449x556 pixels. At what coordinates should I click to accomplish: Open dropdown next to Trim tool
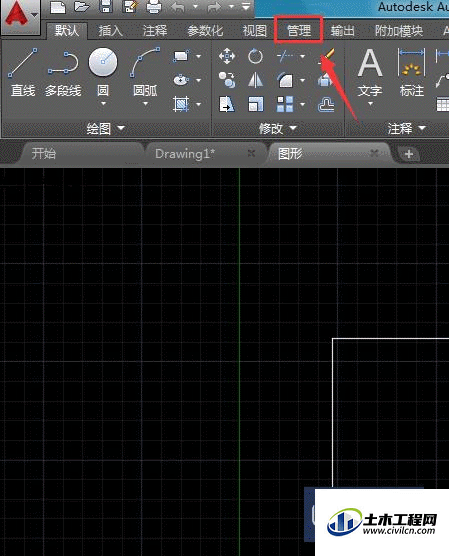tap(303, 56)
